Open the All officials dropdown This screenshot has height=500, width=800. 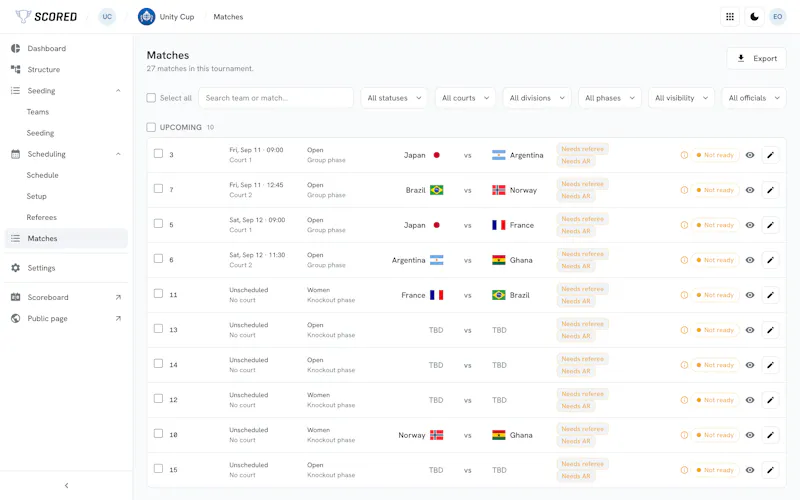pos(754,98)
